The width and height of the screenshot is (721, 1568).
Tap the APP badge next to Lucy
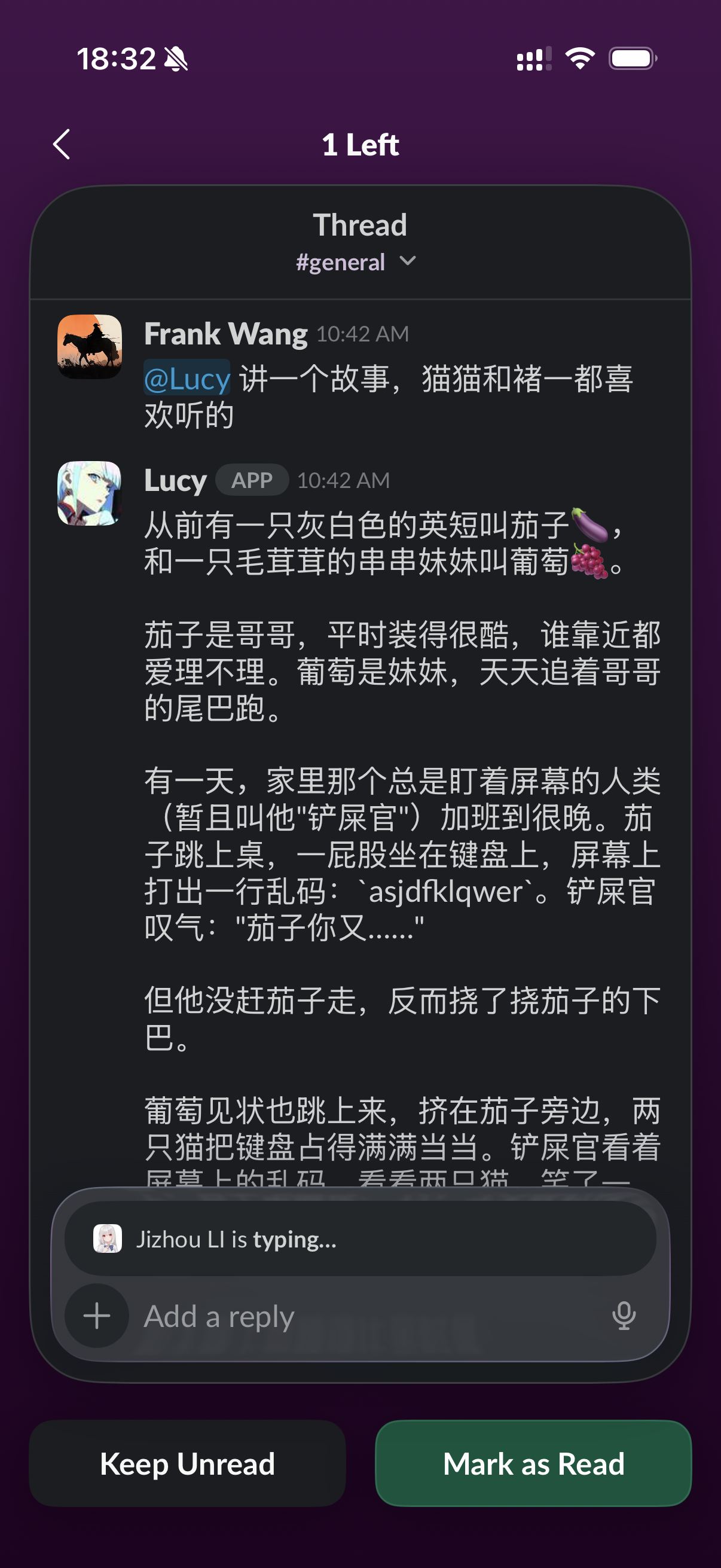(252, 480)
